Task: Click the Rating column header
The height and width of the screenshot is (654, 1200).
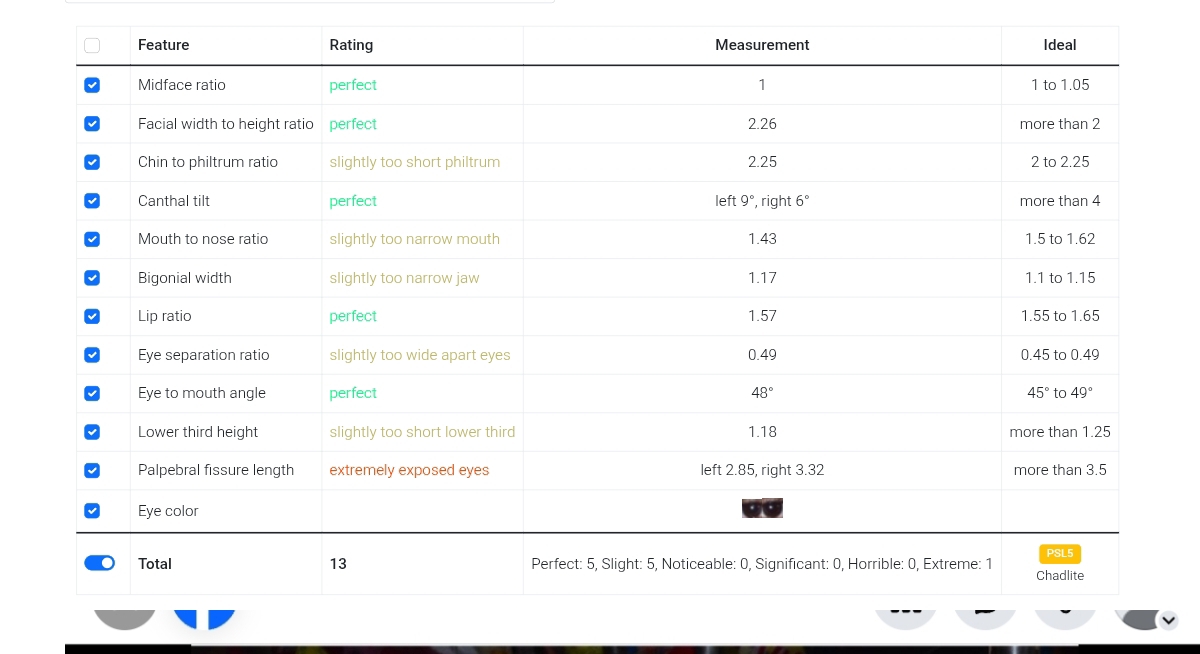Action: coord(351,45)
